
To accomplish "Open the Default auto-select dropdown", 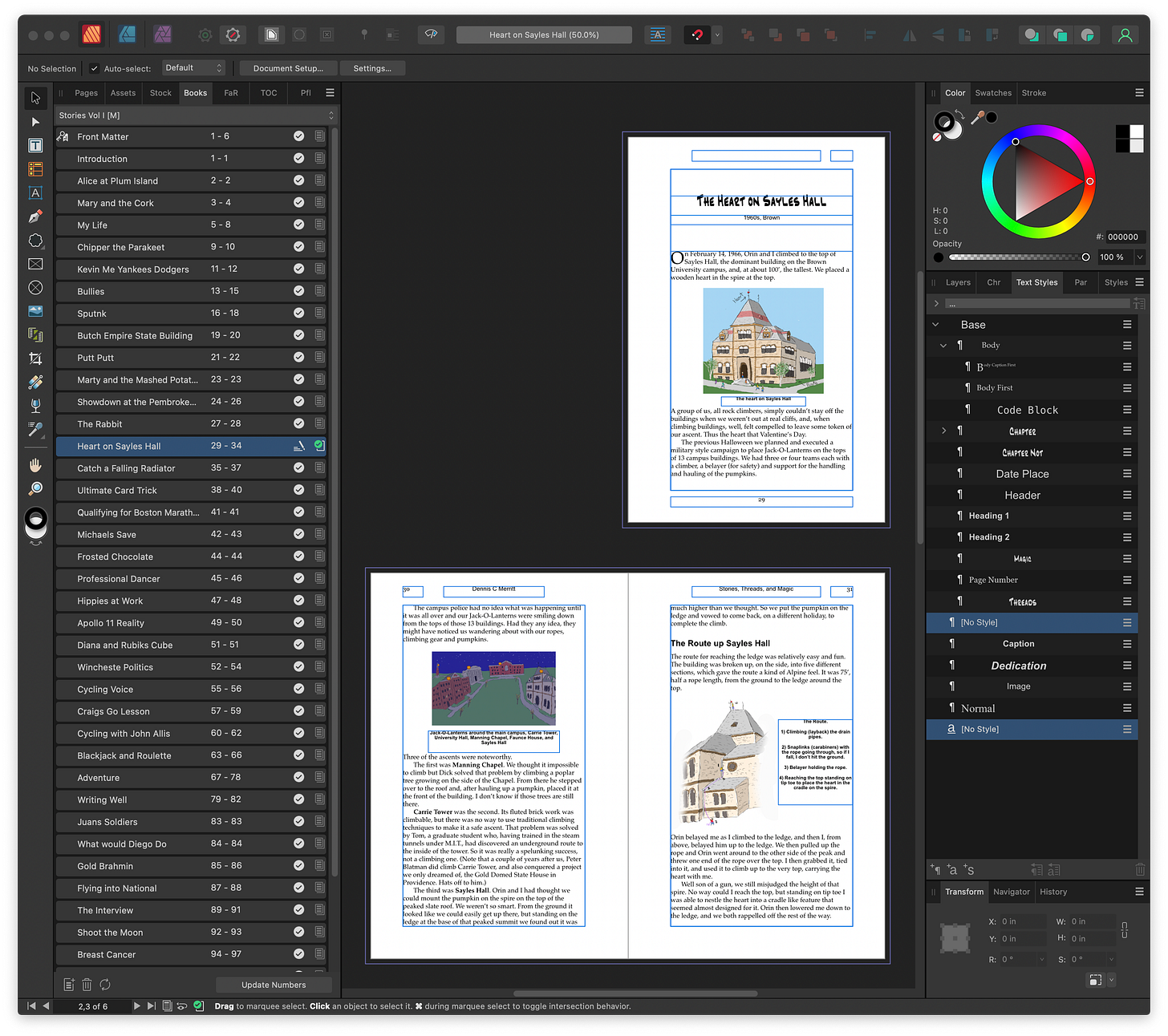I will (x=193, y=68).
